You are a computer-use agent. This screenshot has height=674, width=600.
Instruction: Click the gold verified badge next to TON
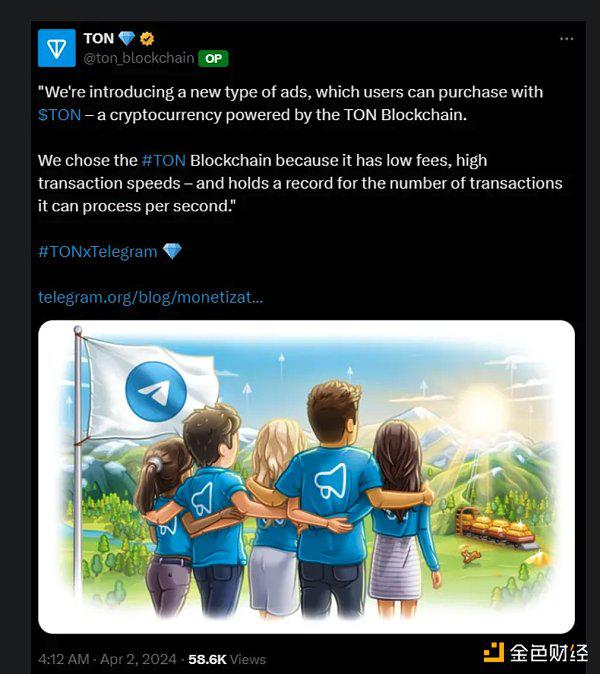147,39
